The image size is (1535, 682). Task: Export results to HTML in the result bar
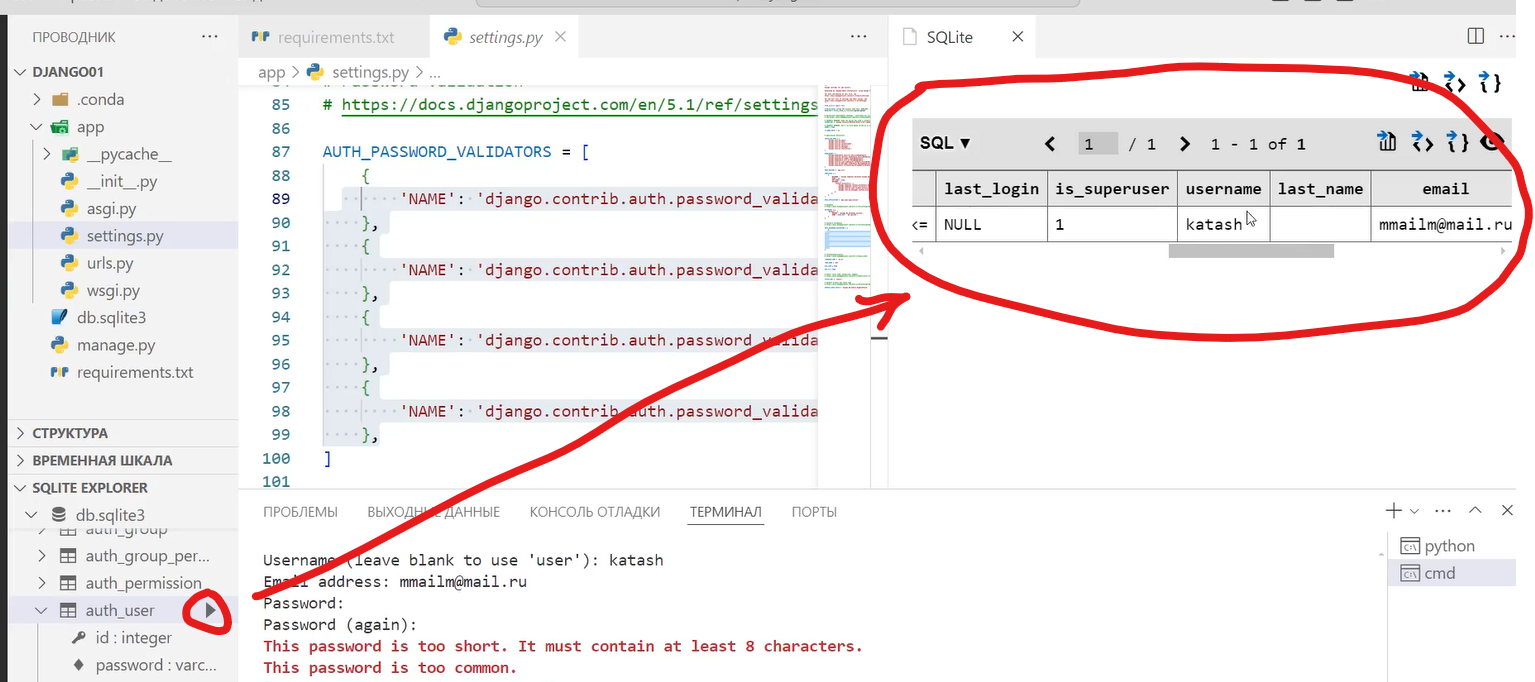pos(1422,143)
